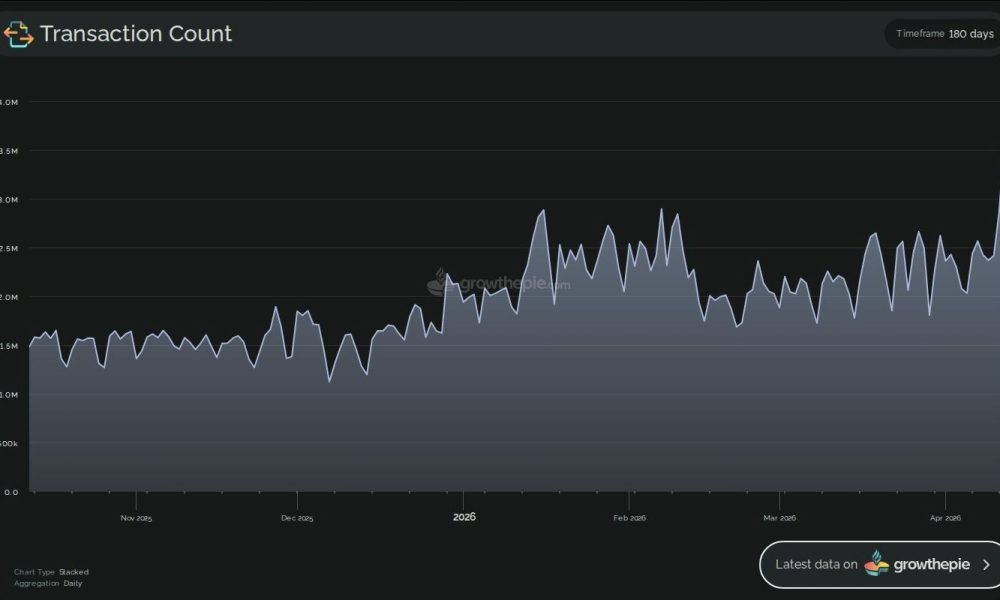Toggle the Stacked chart type setting

(72, 571)
